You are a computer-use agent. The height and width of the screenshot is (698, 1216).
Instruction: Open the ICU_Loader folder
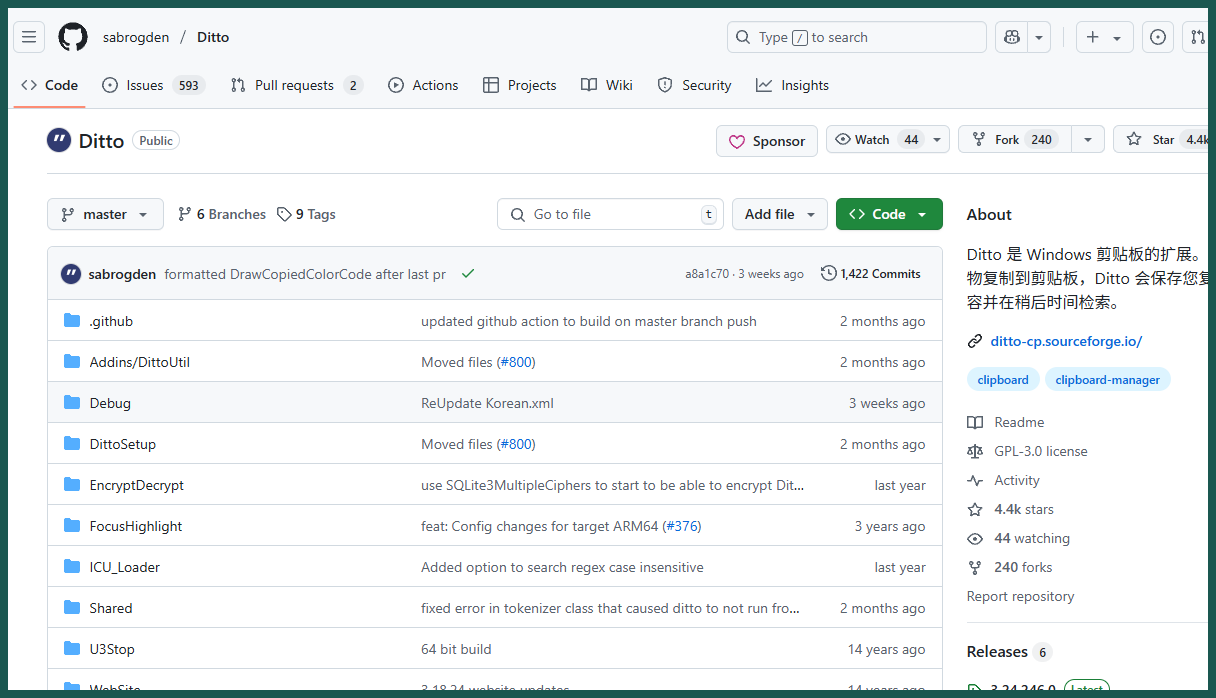click(125, 567)
